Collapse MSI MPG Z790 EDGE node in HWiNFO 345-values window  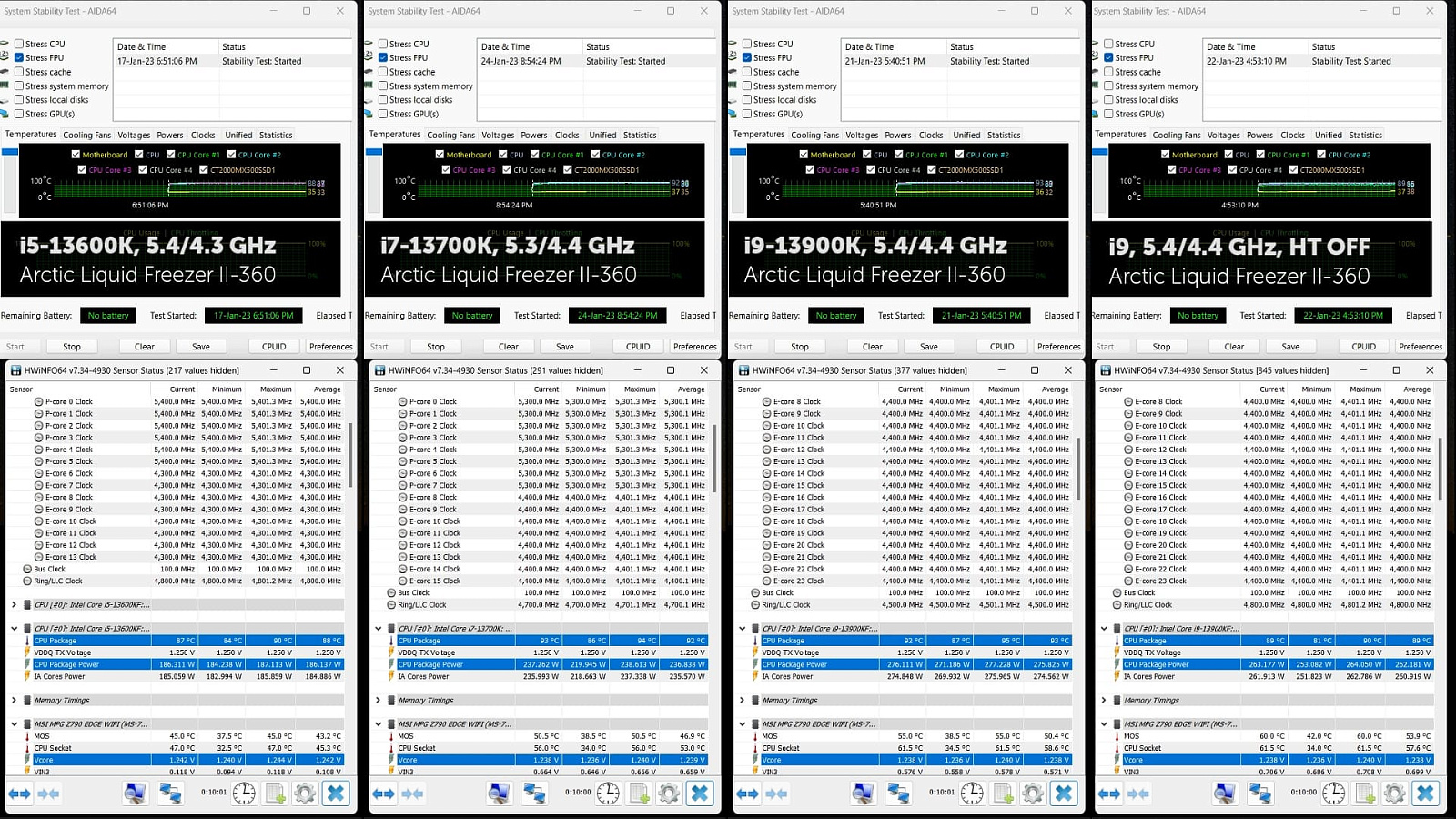tap(1104, 724)
